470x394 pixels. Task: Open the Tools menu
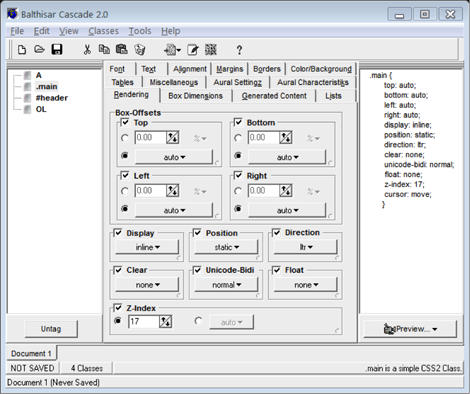pyautogui.click(x=140, y=31)
